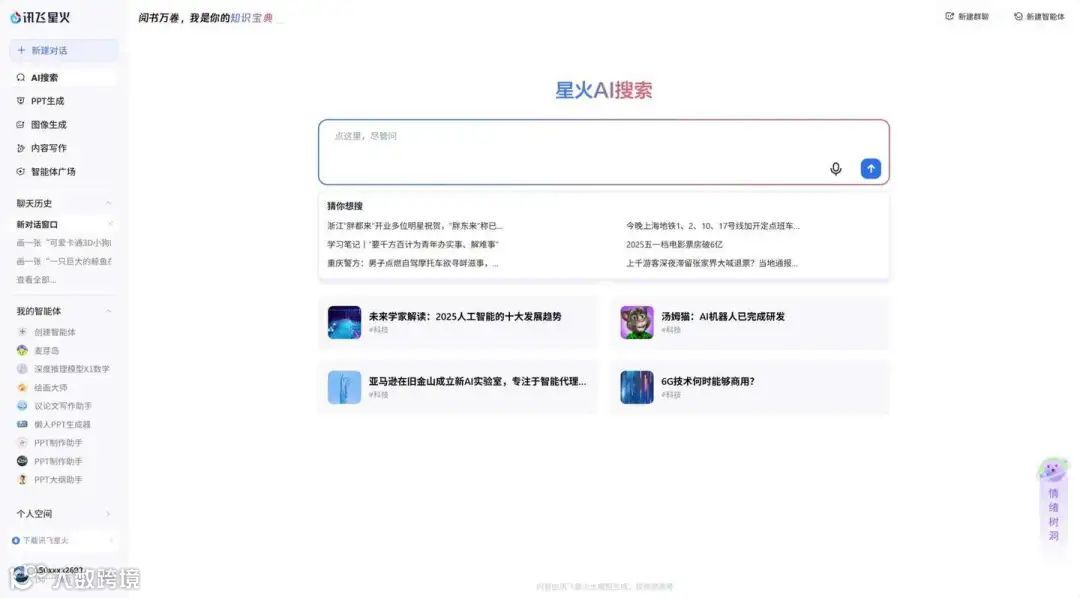
Task: Open the 一只巨大的鲸鱼 chat history entry
Action: click(x=63, y=261)
